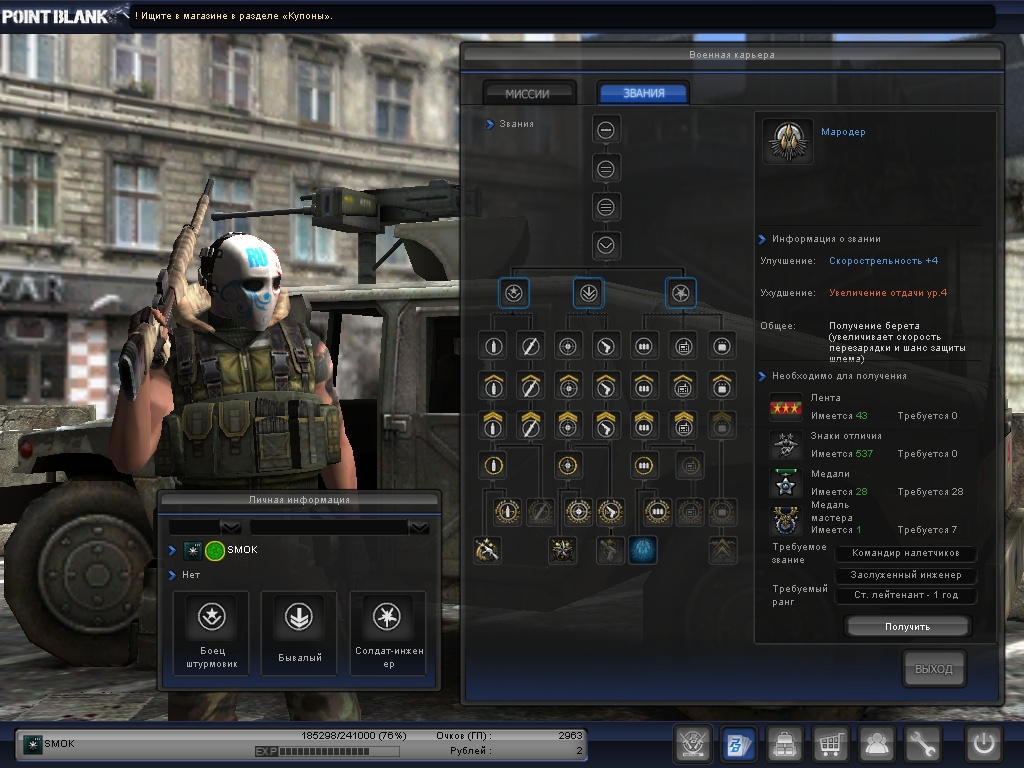The image size is (1024, 768).
Task: Open the clan emblem icon in bottom bar
Action: click(x=692, y=744)
